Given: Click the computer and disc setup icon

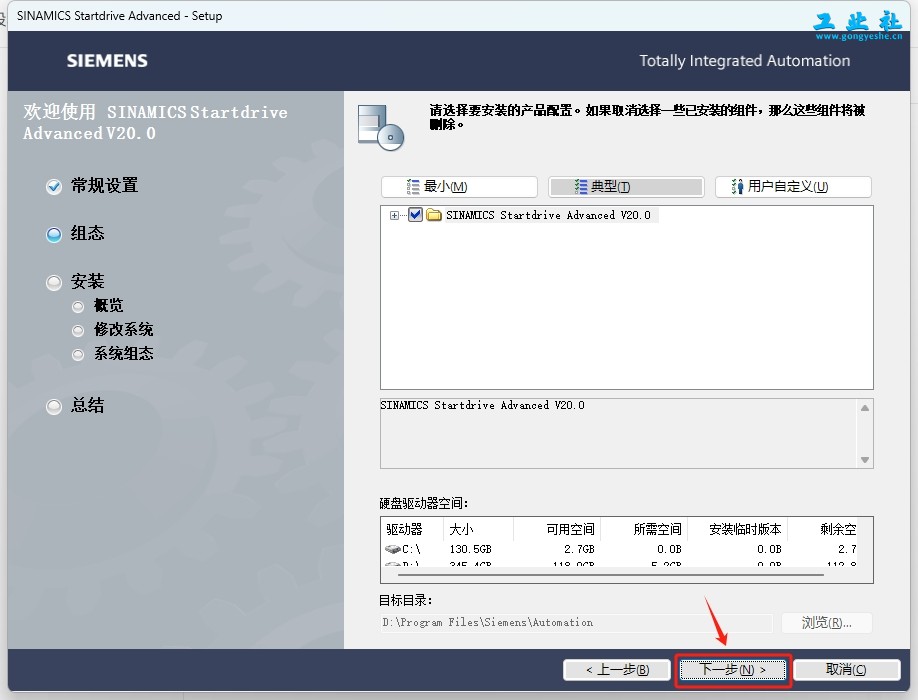Looking at the screenshot, I should 381,128.
